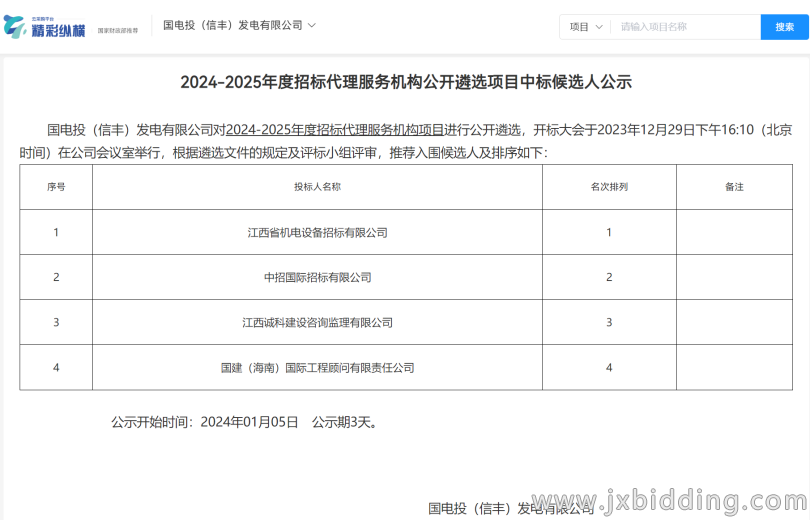Select bidder 江西省机电设备招标有限公司
The image size is (810, 520).
pos(317,233)
